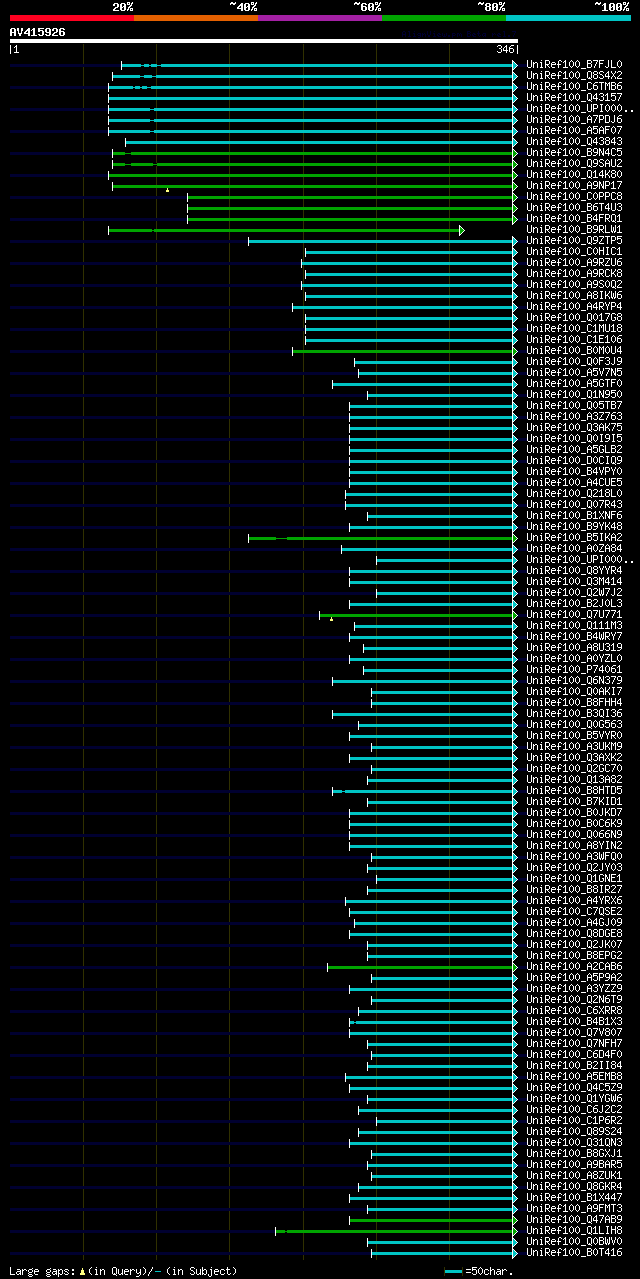Open hit UniRef100_B4B1X3
Image resolution: width=640 pixels, height=1279 pixels.
[574, 1021]
